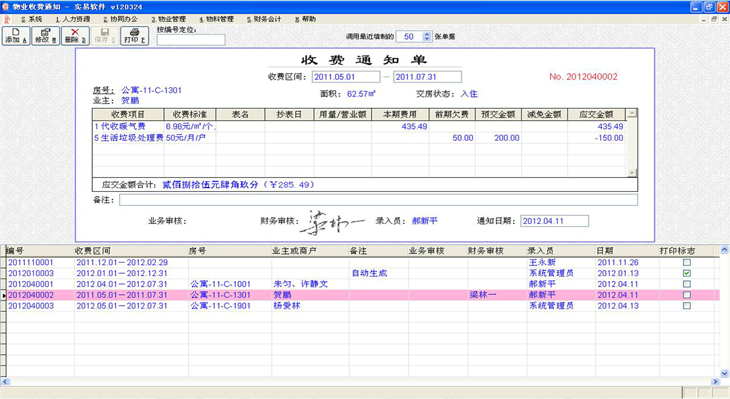Viewport: 730px width, 399px height.
Task: Click the 保存 (Save) toolbar button
Action: (105, 35)
